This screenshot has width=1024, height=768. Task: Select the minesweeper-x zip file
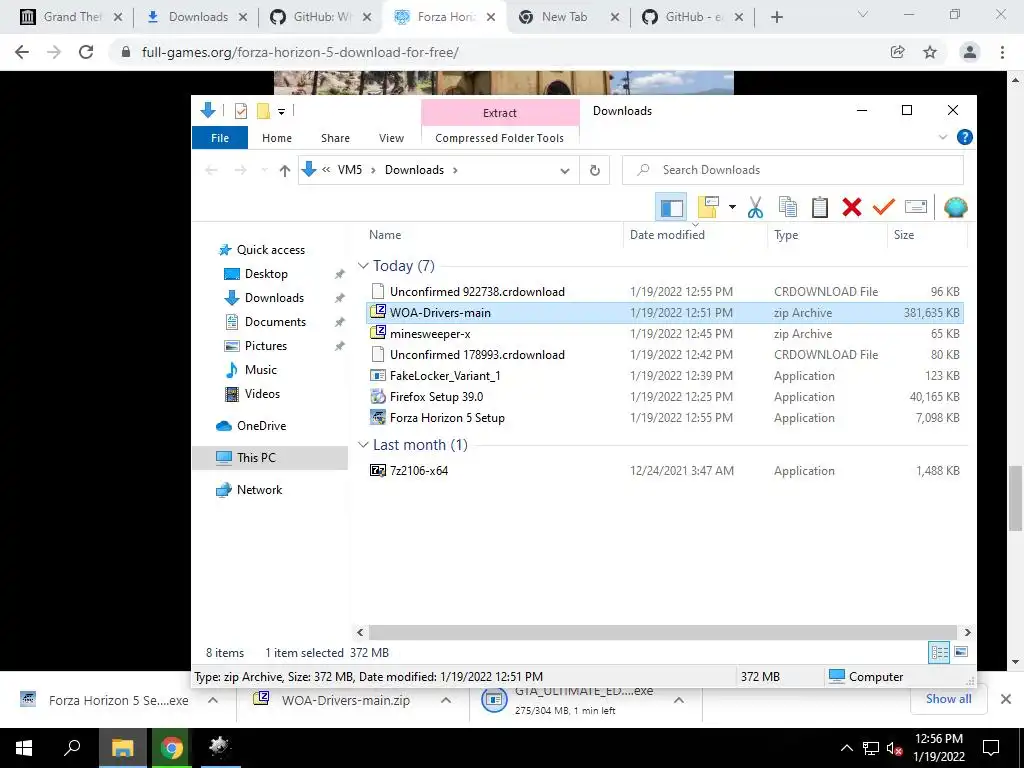pyautogui.click(x=665, y=334)
